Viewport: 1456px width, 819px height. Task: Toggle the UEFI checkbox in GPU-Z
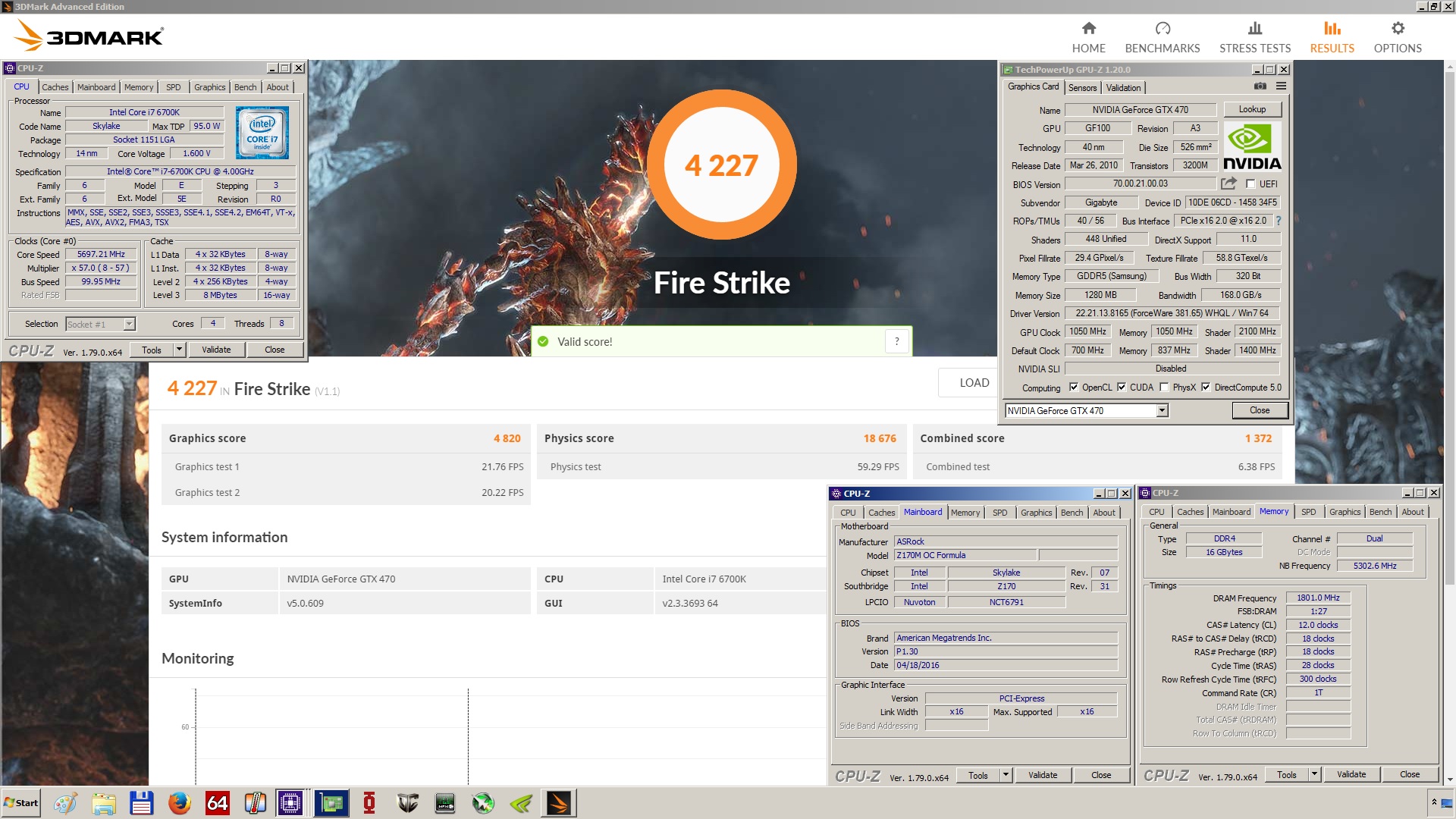click(1250, 184)
